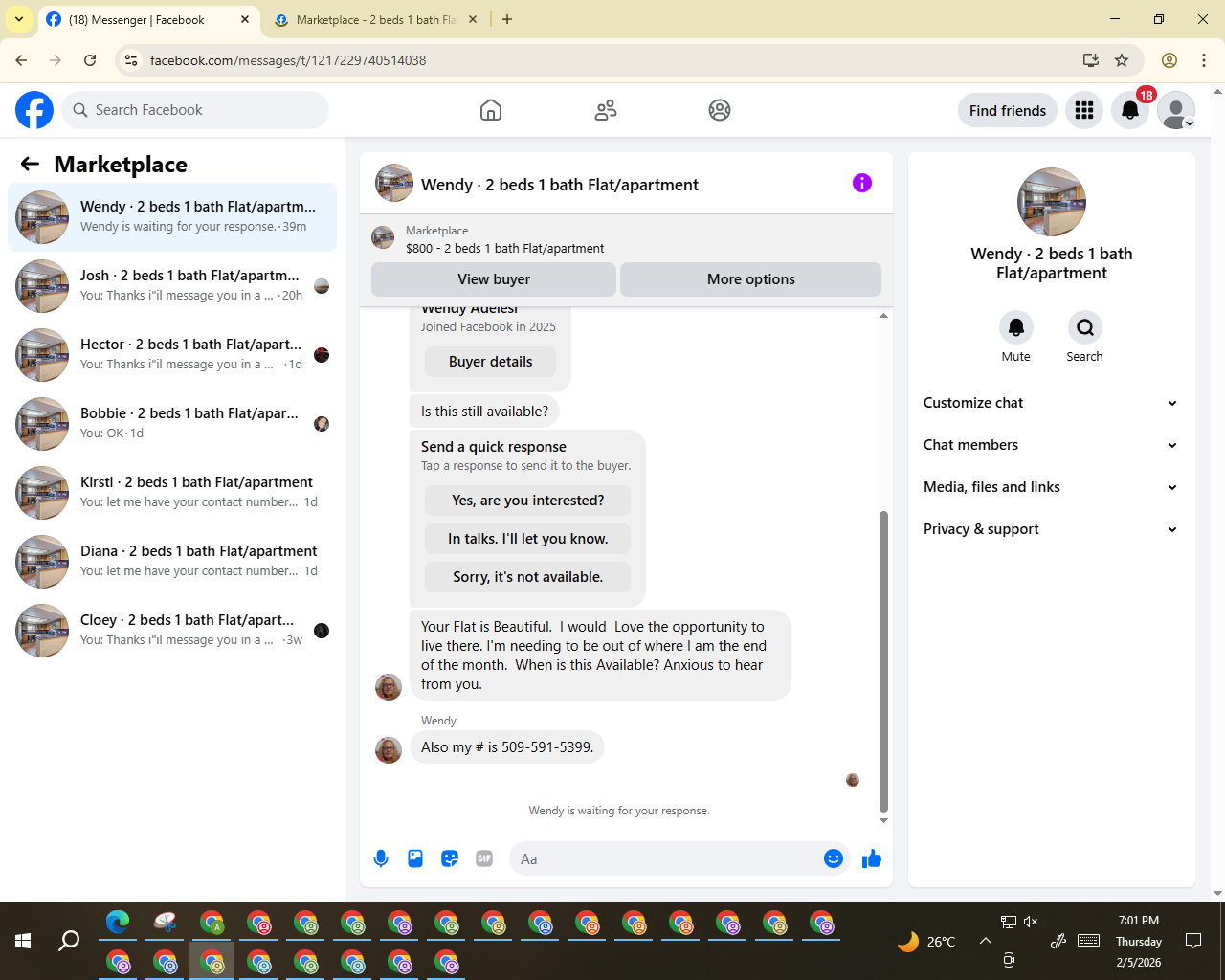
Task: Open Windows Start menu
Action: [x=23, y=941]
